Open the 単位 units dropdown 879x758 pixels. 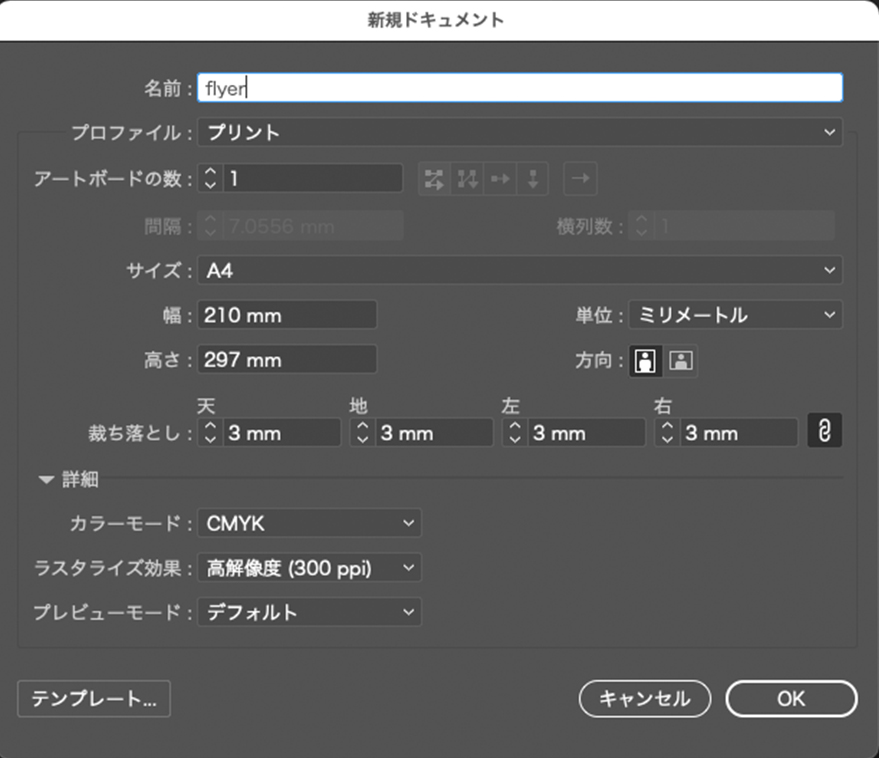735,315
